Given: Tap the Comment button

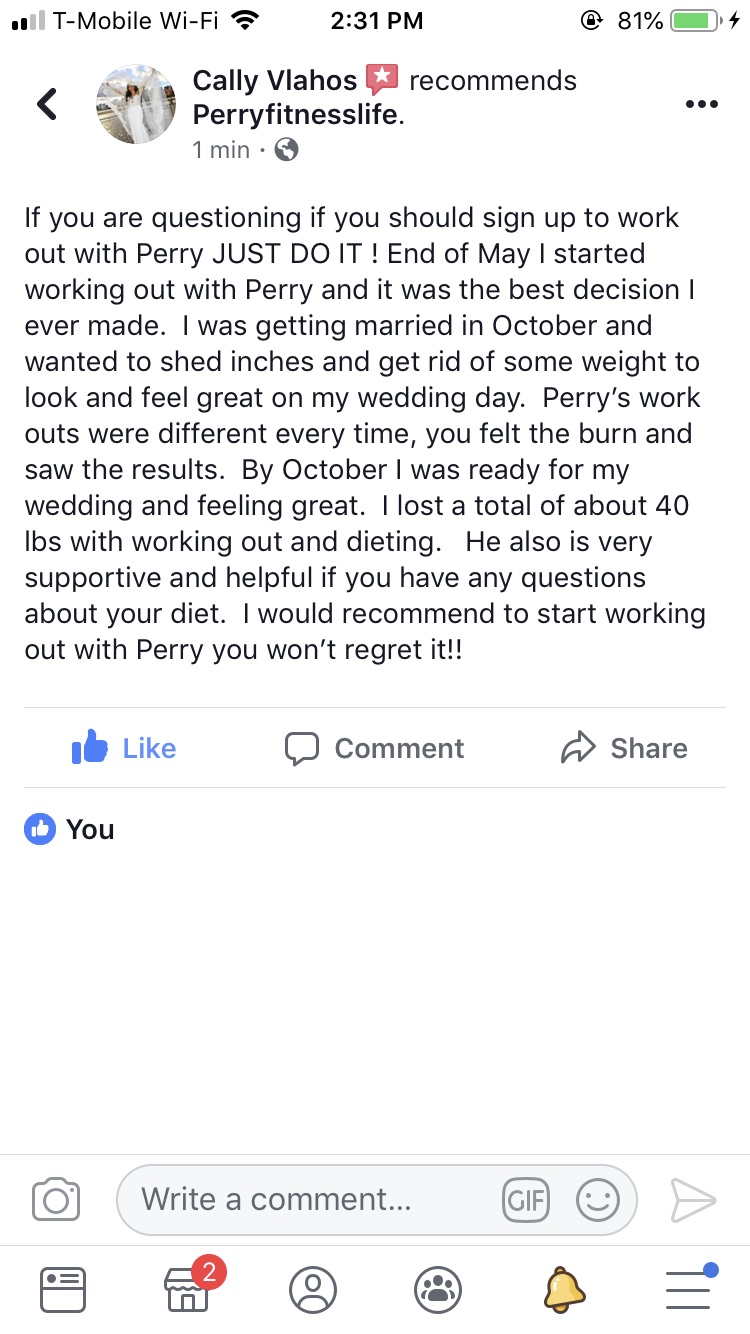Looking at the screenshot, I should pos(375,748).
